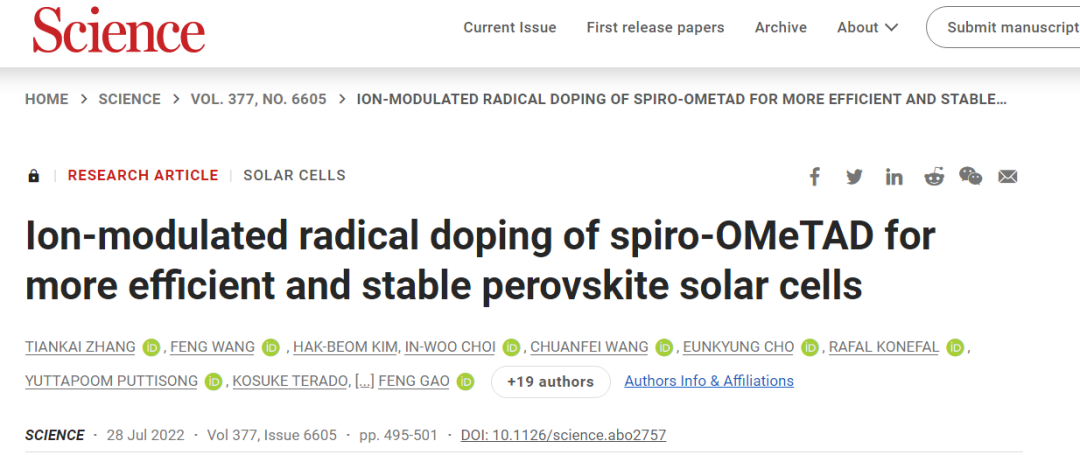Open Rafal Konefal's ORCID icon

955,348
